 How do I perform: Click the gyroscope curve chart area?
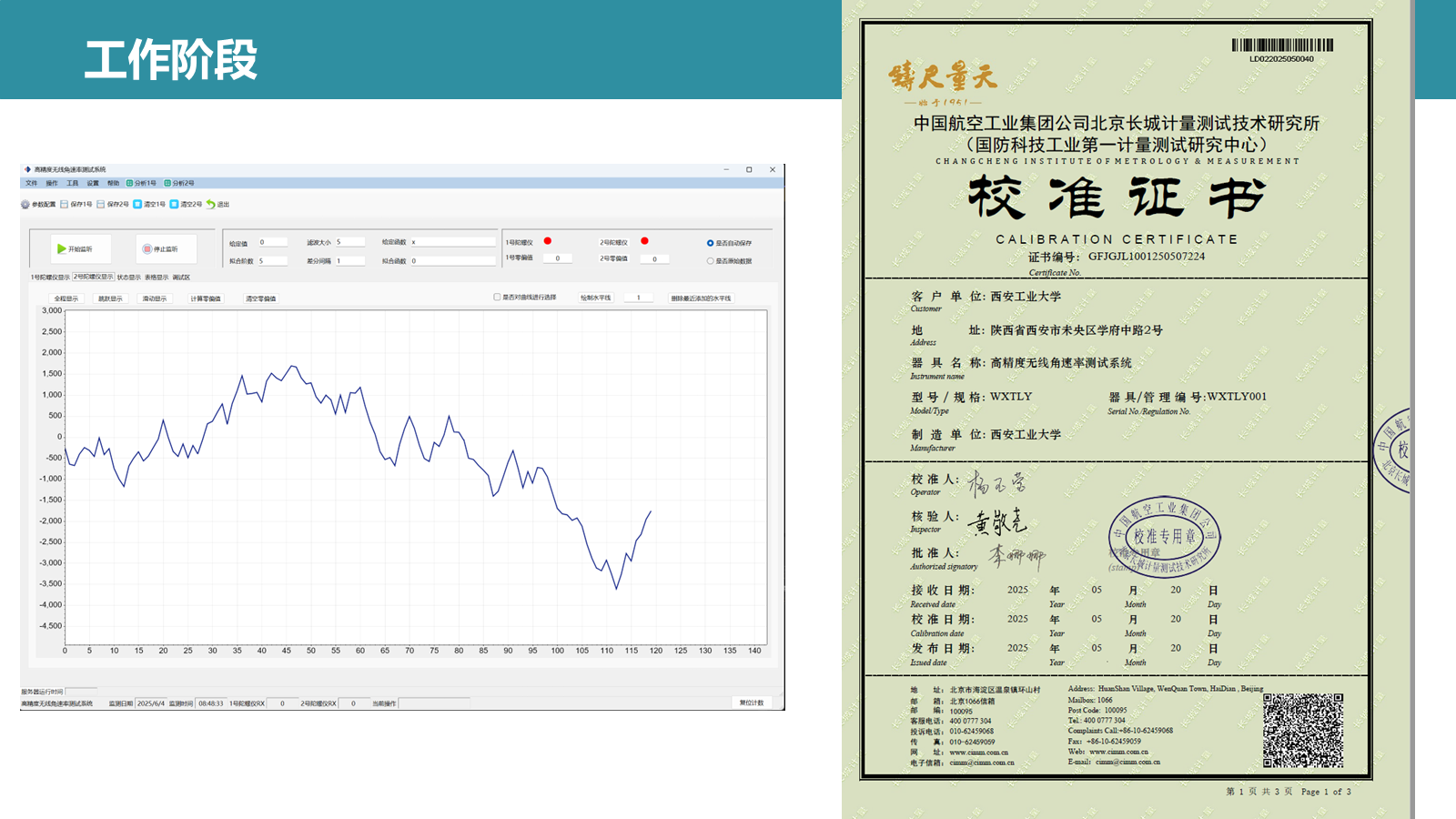pos(416,478)
